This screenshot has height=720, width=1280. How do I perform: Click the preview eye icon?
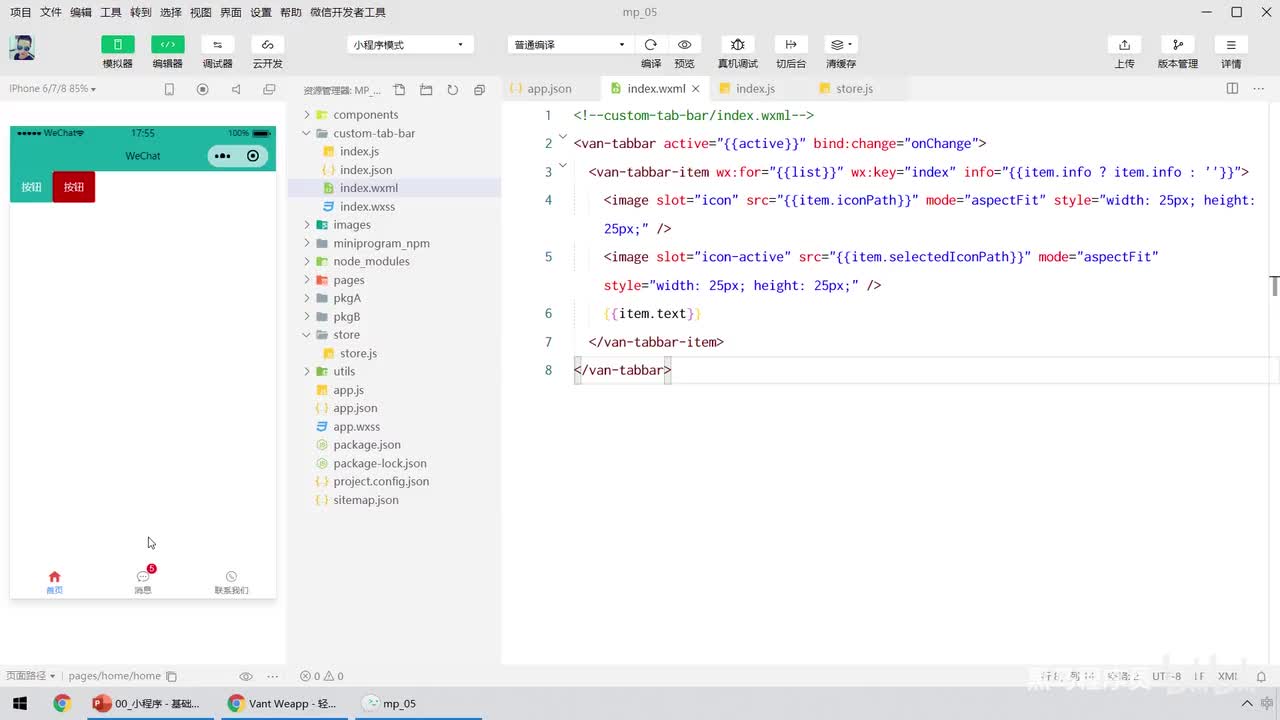point(684,45)
